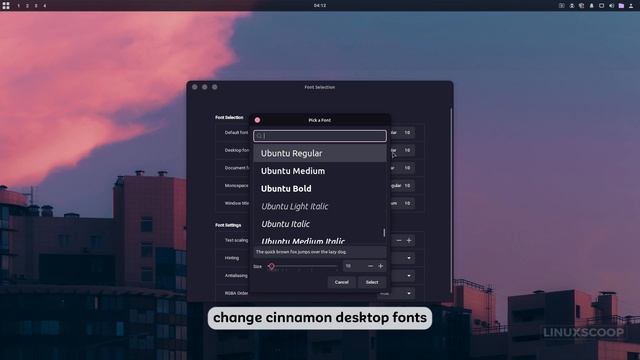Decrease Text scaling in the Font Selection window
Viewport: 640px width, 360px height.
[x=399, y=240]
